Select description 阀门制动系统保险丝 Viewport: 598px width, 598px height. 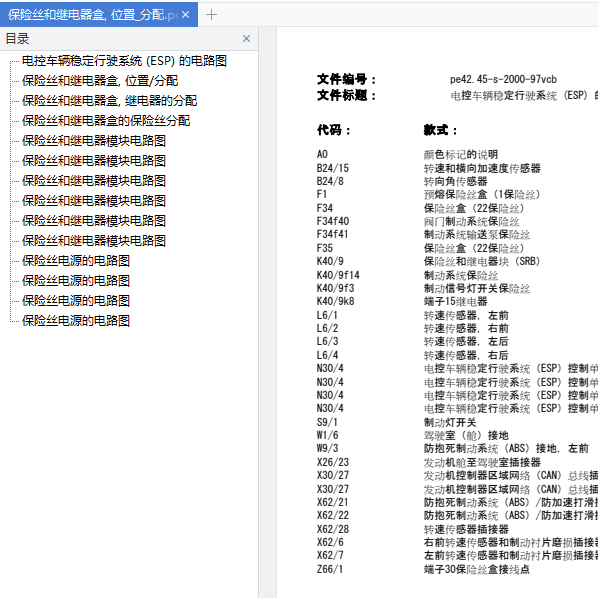[x=472, y=222]
